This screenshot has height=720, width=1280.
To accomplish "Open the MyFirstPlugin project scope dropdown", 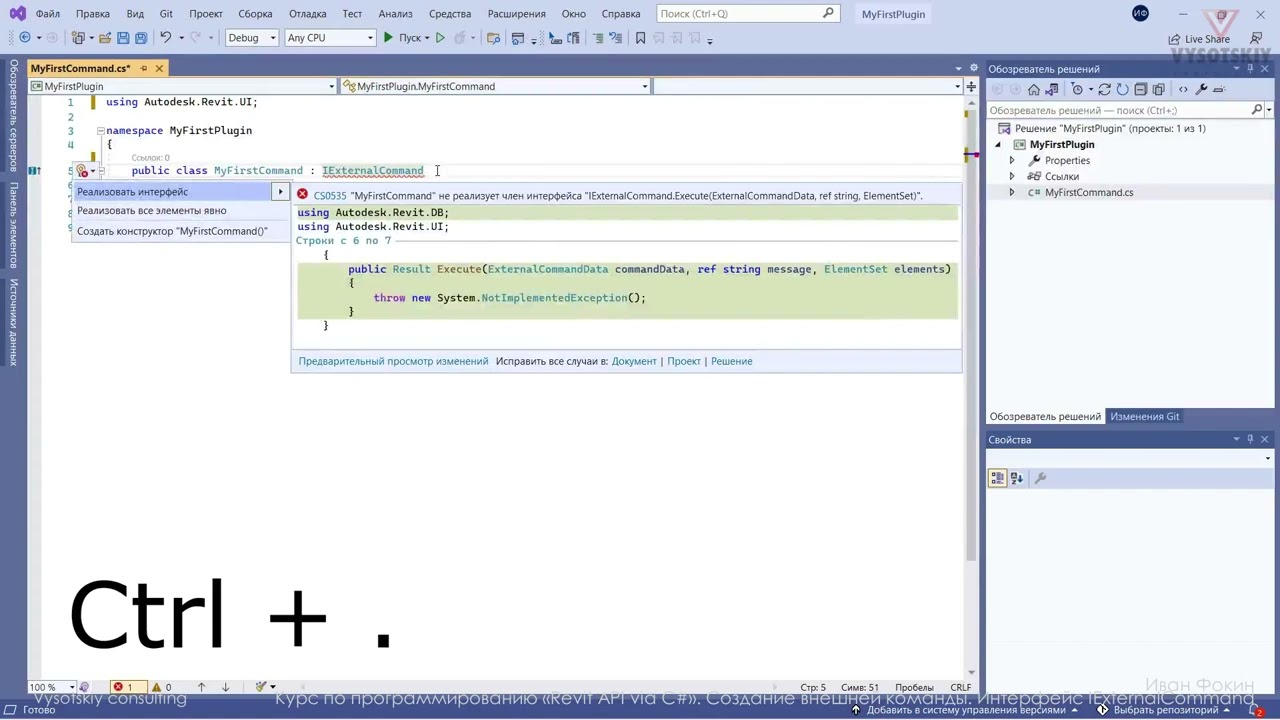I will point(182,86).
